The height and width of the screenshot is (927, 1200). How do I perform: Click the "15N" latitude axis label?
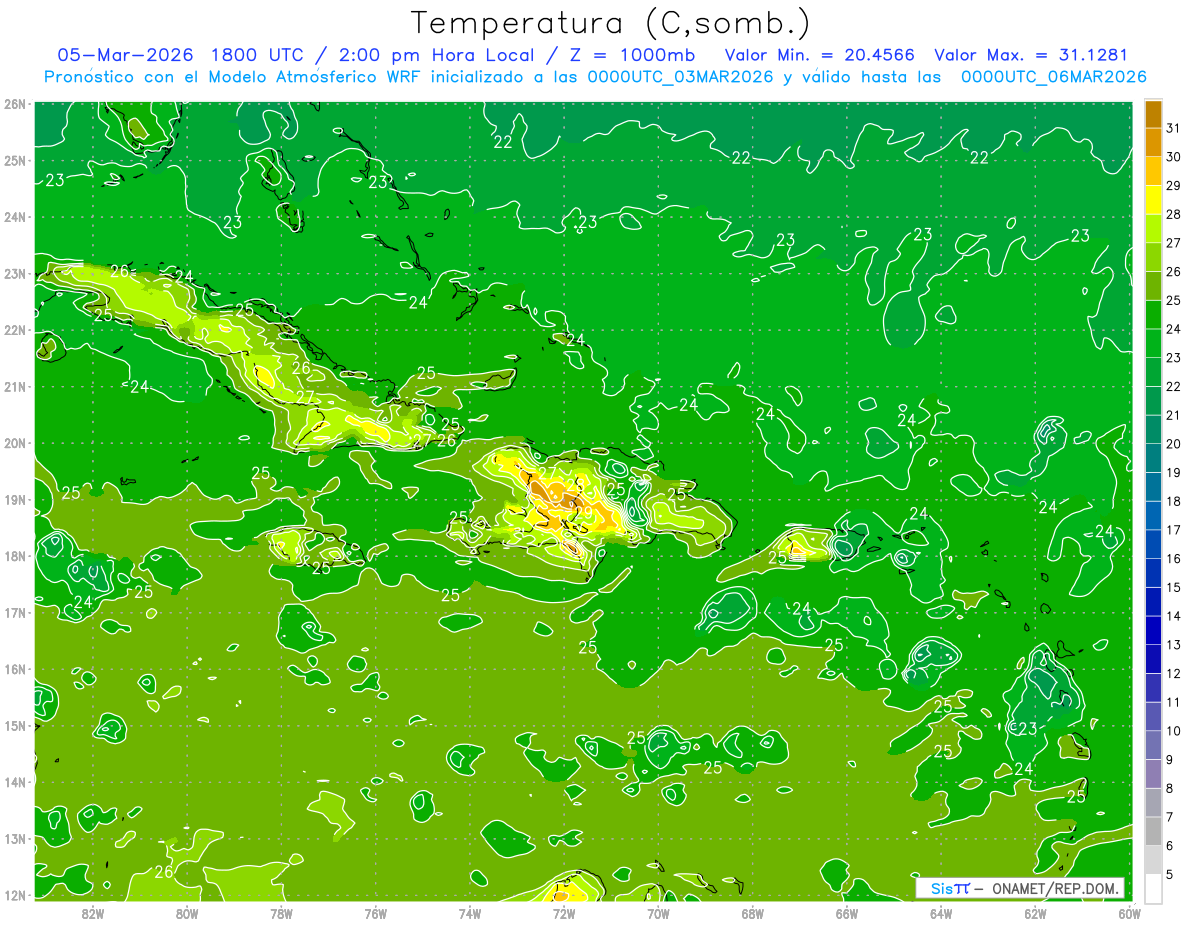tap(15, 725)
